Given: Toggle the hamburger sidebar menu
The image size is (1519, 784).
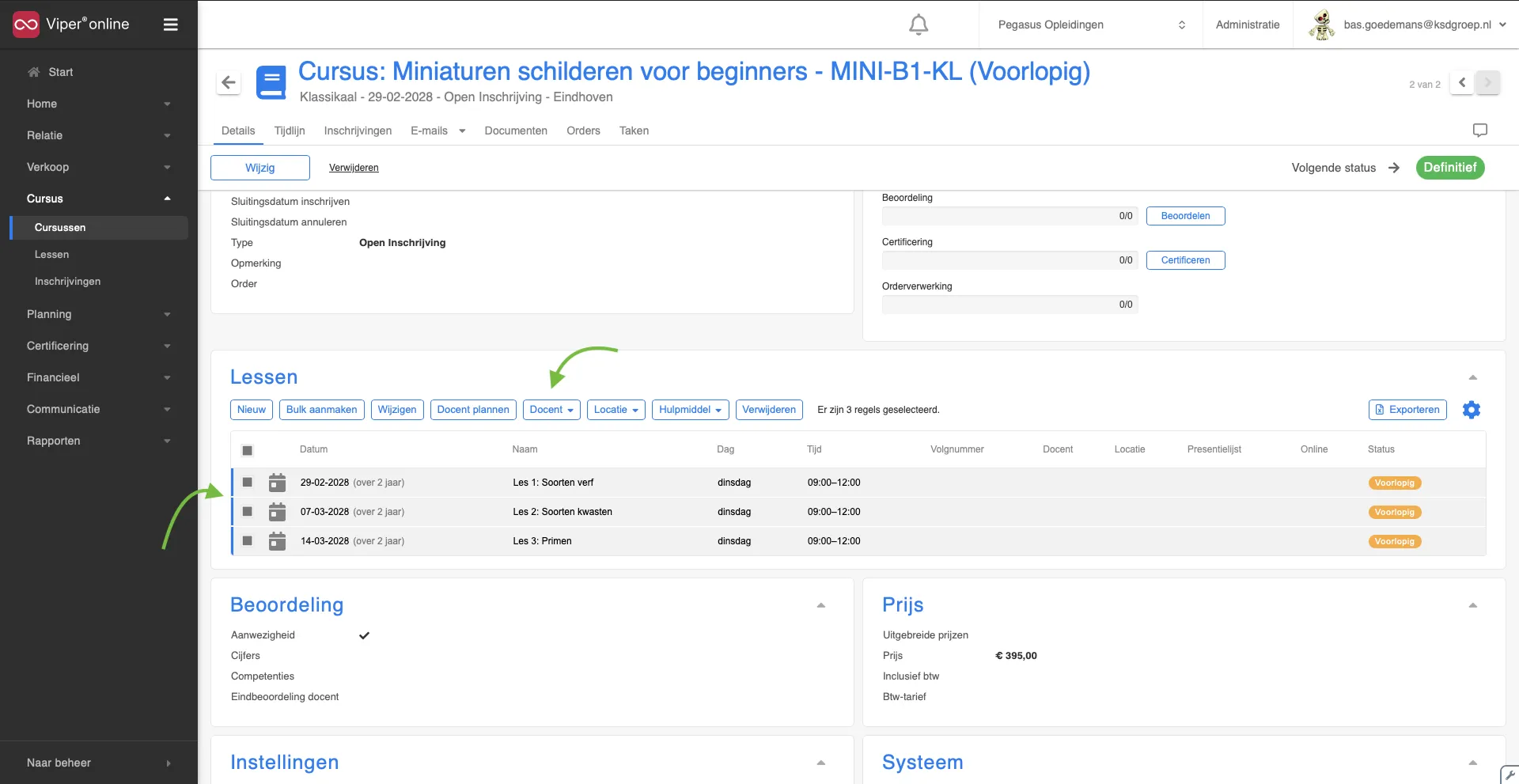Looking at the screenshot, I should coord(170,25).
